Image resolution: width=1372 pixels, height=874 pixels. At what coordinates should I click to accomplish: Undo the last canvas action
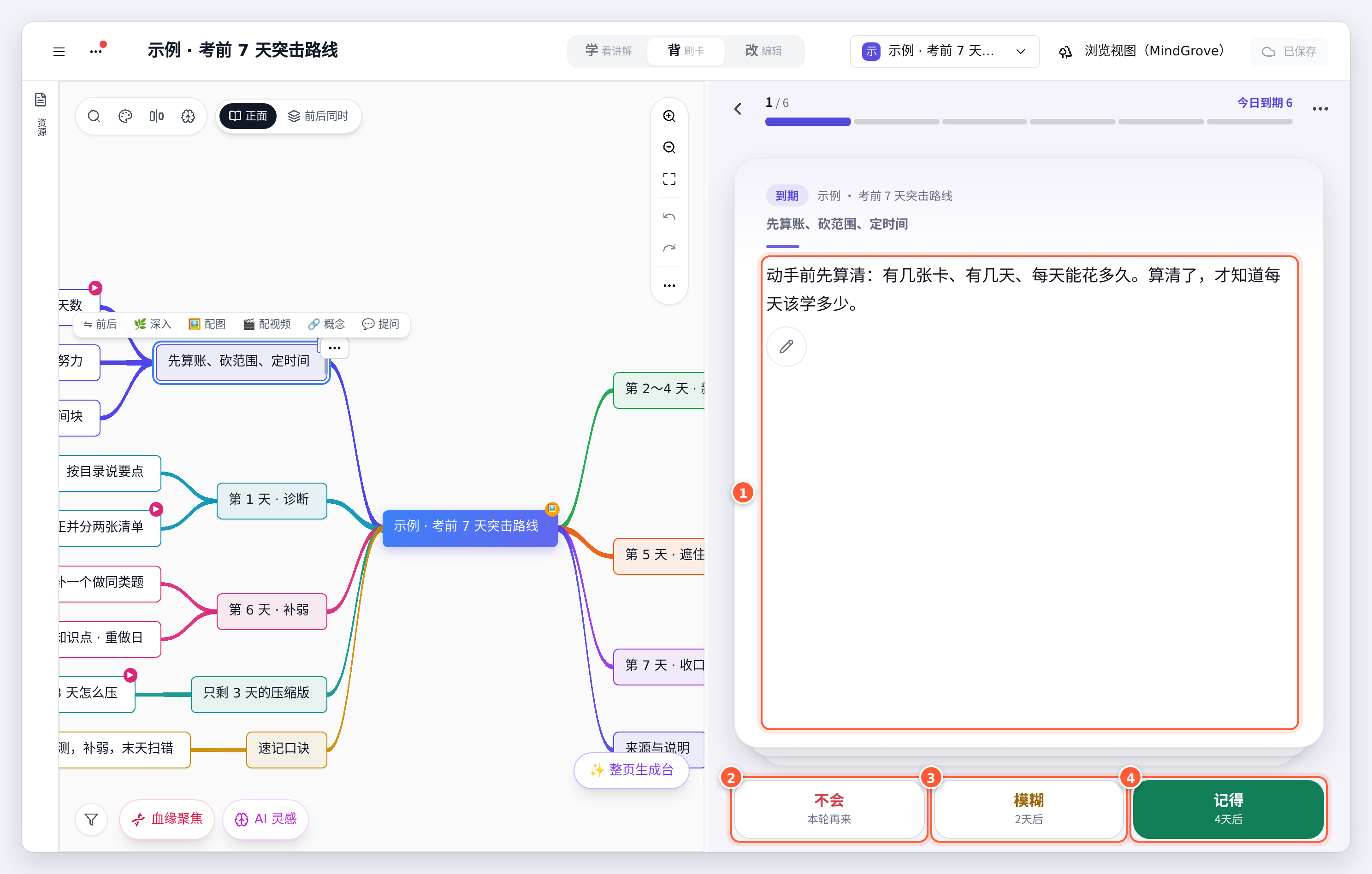669,217
